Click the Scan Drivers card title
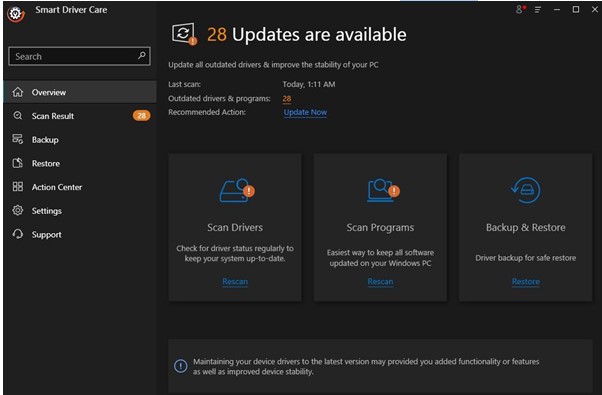Screen dimensions: 602x395 pyautogui.click(x=235, y=227)
